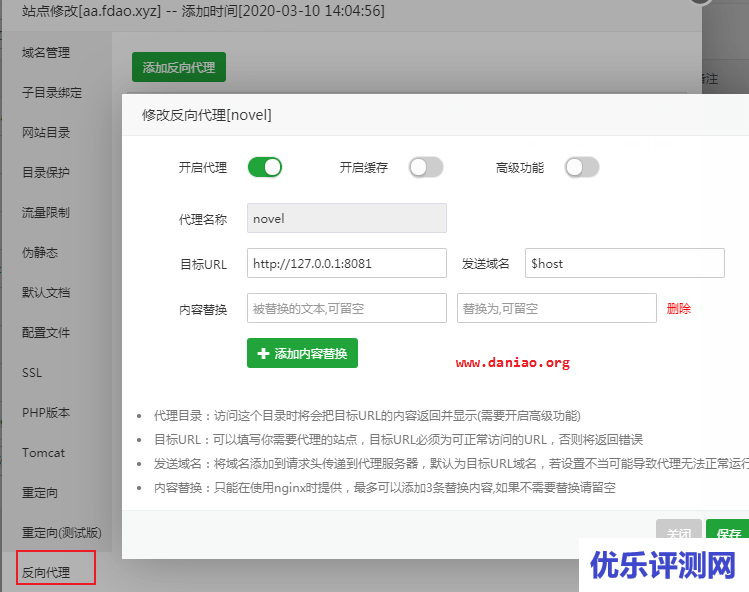Viewport: 749px width, 592px height.
Task: Click the 代理名称 novel field
Action: 346,218
